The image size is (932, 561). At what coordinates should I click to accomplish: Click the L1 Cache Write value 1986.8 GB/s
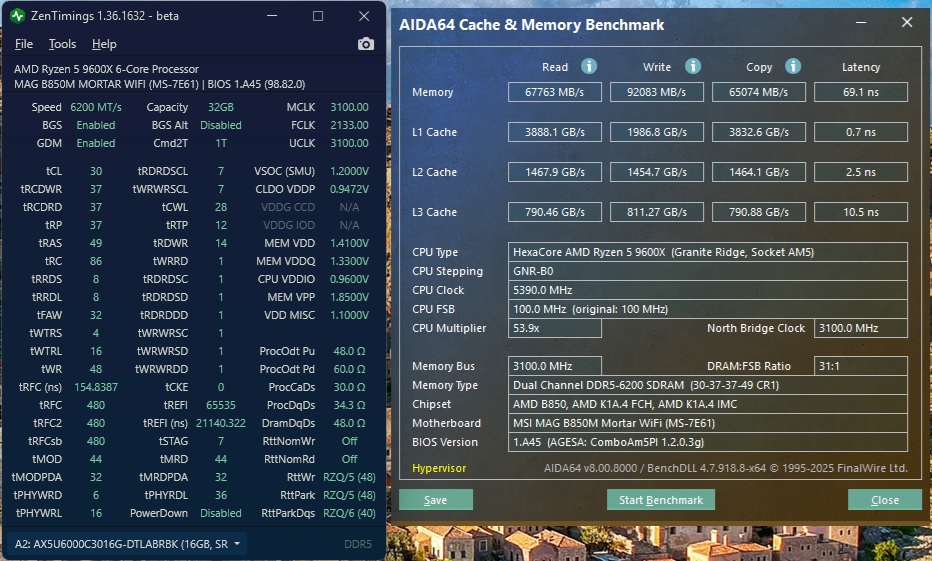point(657,132)
